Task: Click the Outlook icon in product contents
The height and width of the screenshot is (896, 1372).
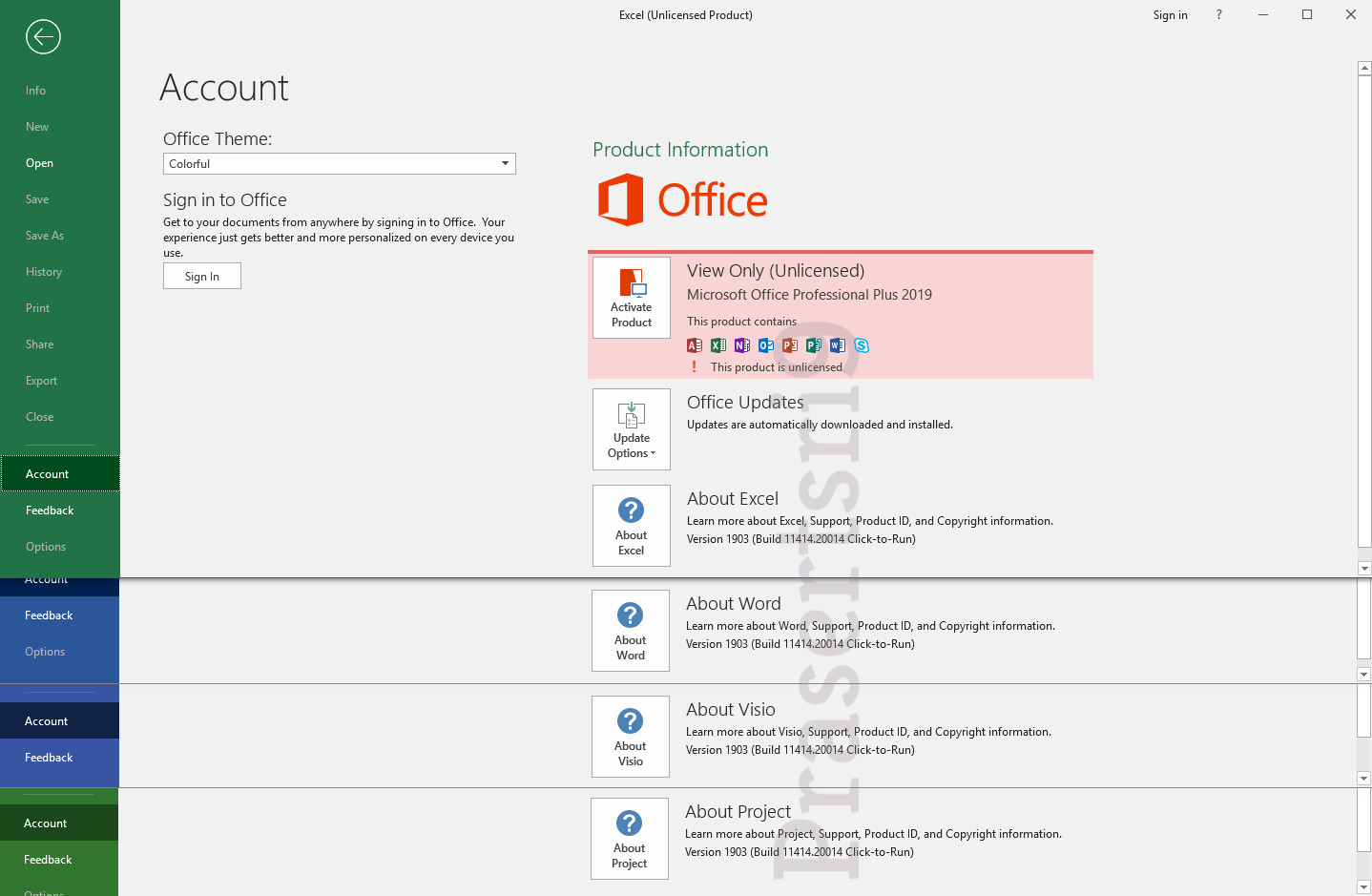Action: coord(766,345)
